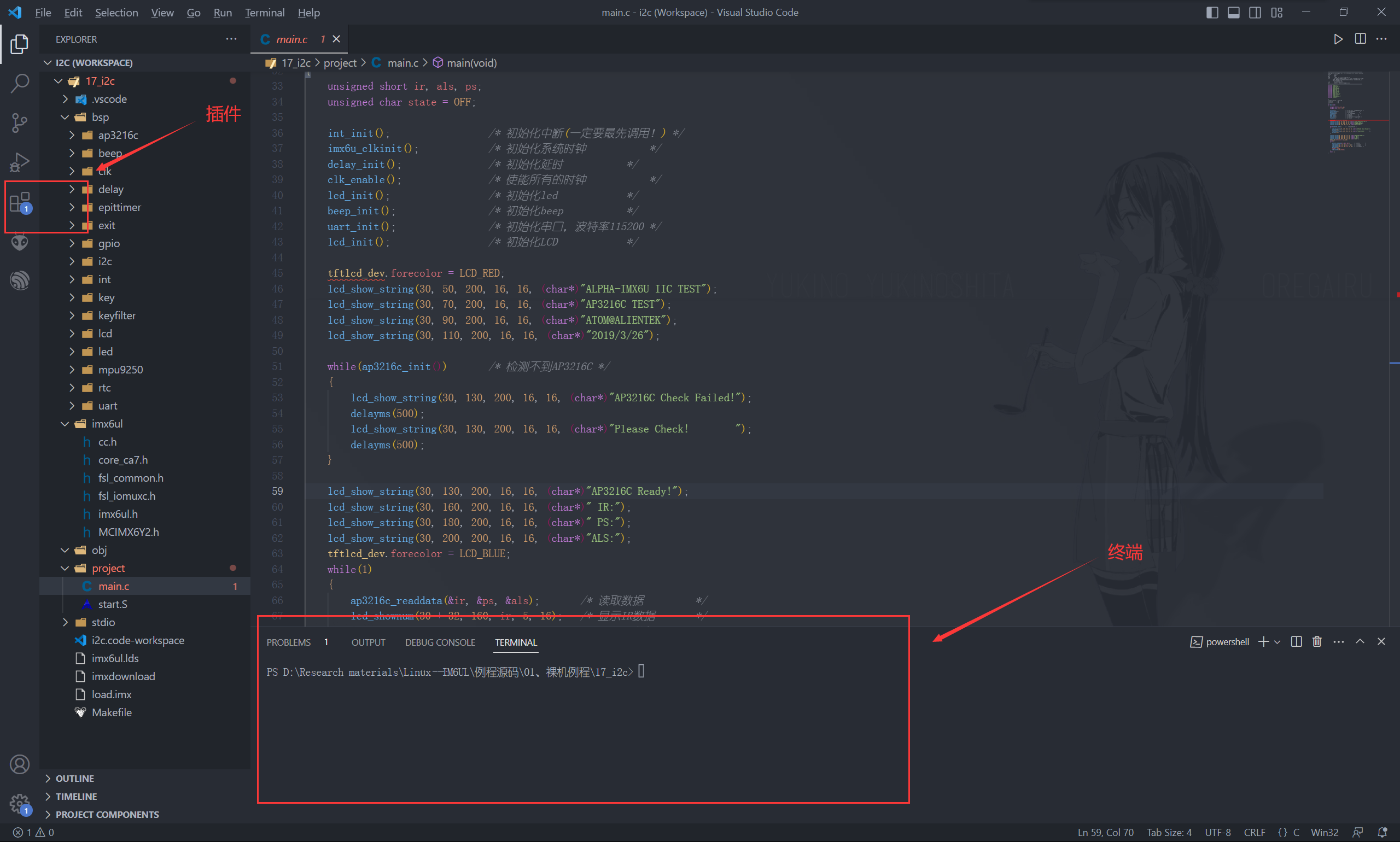Click Split Editor Right icon

(x=1360, y=39)
